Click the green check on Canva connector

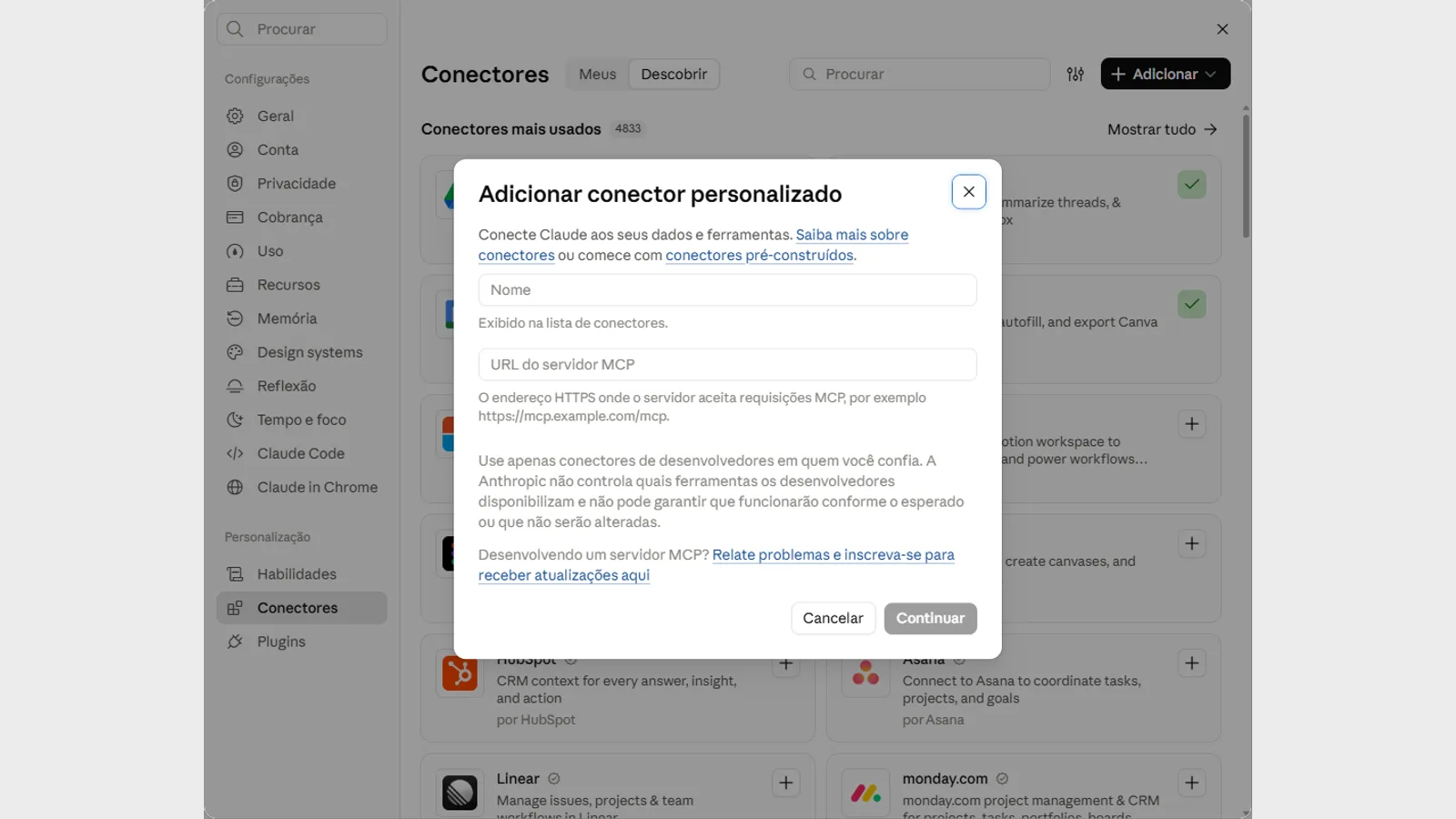(x=1192, y=304)
